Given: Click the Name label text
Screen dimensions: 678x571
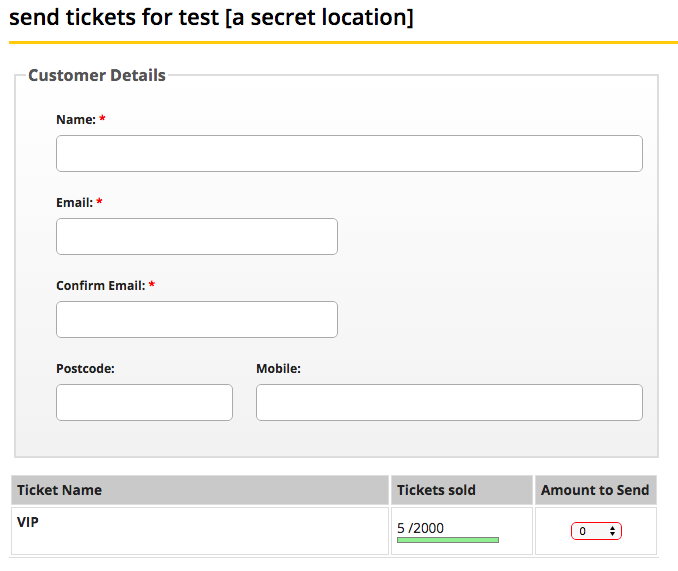Looking at the screenshot, I should pyautogui.click(x=76, y=120).
